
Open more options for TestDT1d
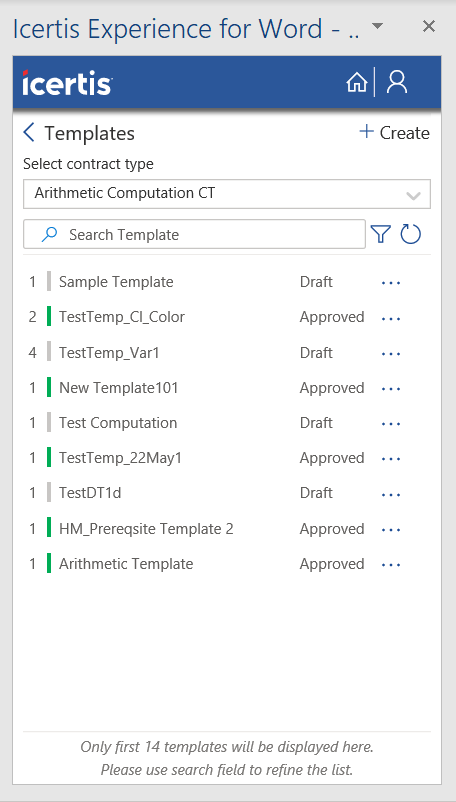click(391, 494)
